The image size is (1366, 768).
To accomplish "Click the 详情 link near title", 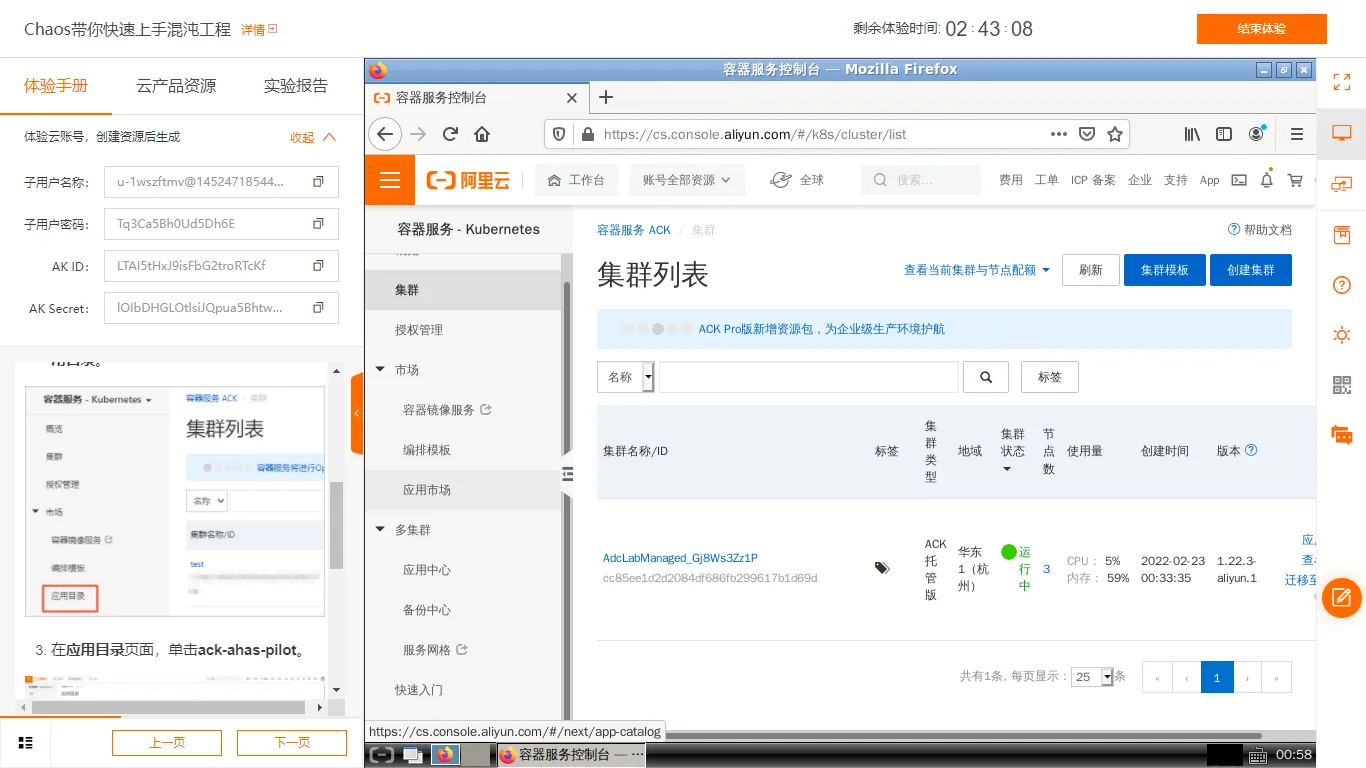I will pos(259,30).
